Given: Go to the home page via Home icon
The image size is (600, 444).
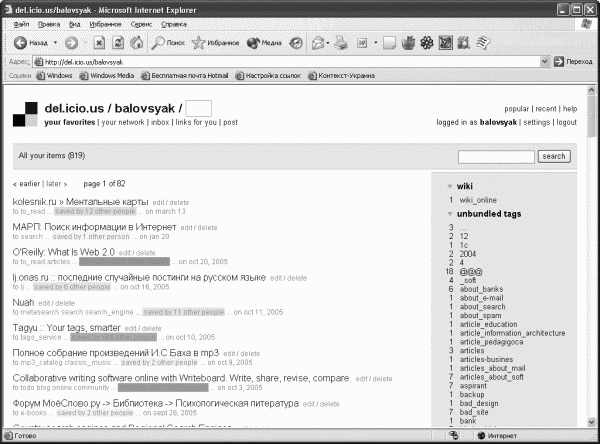Looking at the screenshot, I should point(137,43).
